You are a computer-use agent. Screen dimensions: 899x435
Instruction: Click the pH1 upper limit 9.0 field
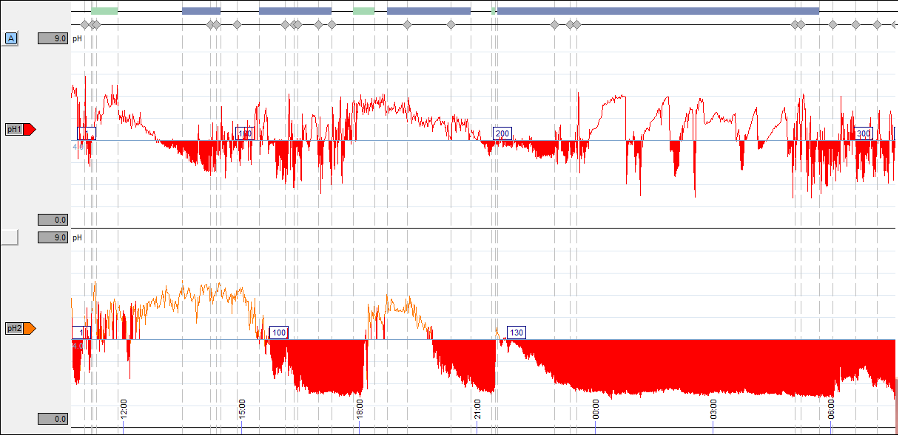52,39
